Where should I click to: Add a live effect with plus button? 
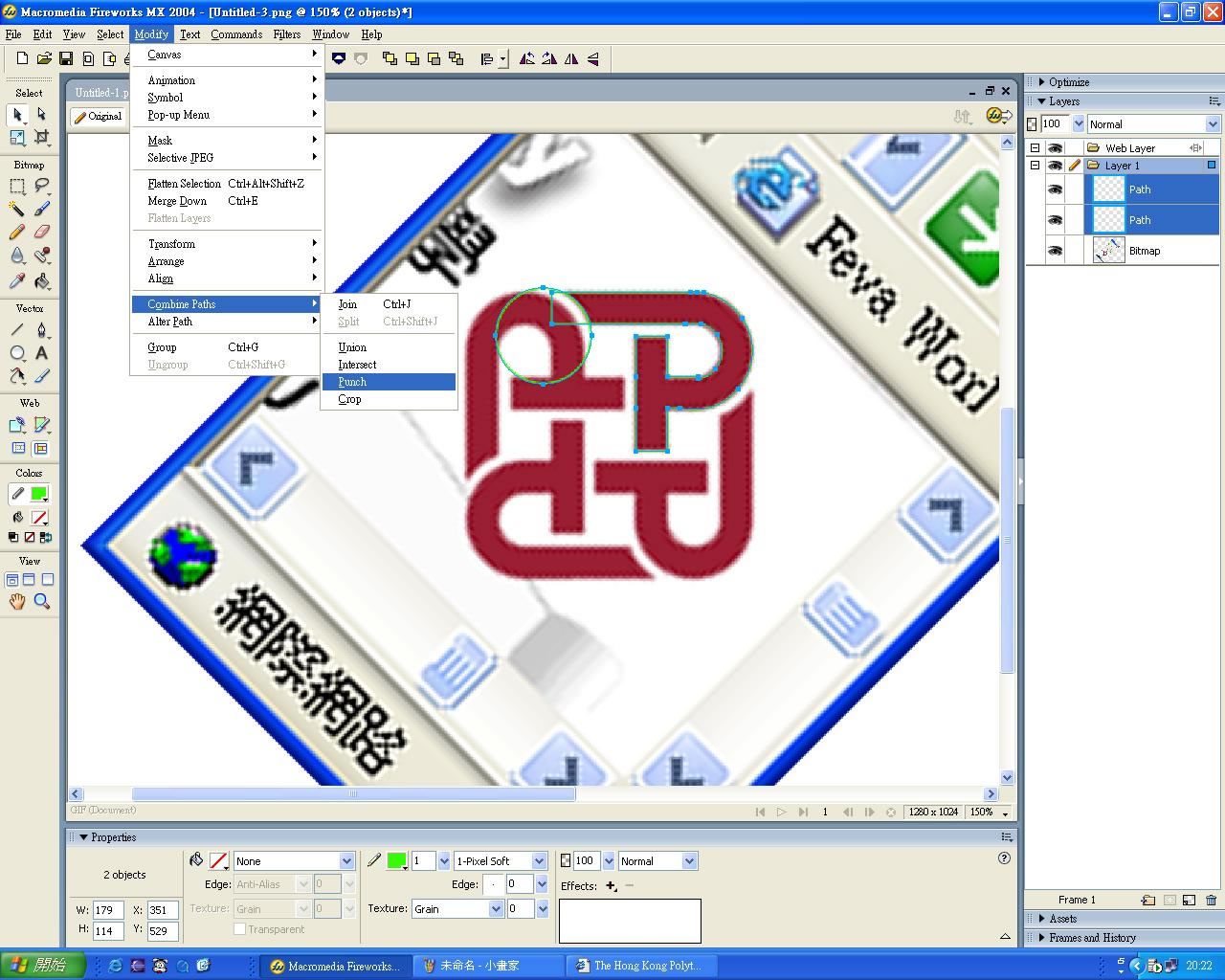[611, 886]
